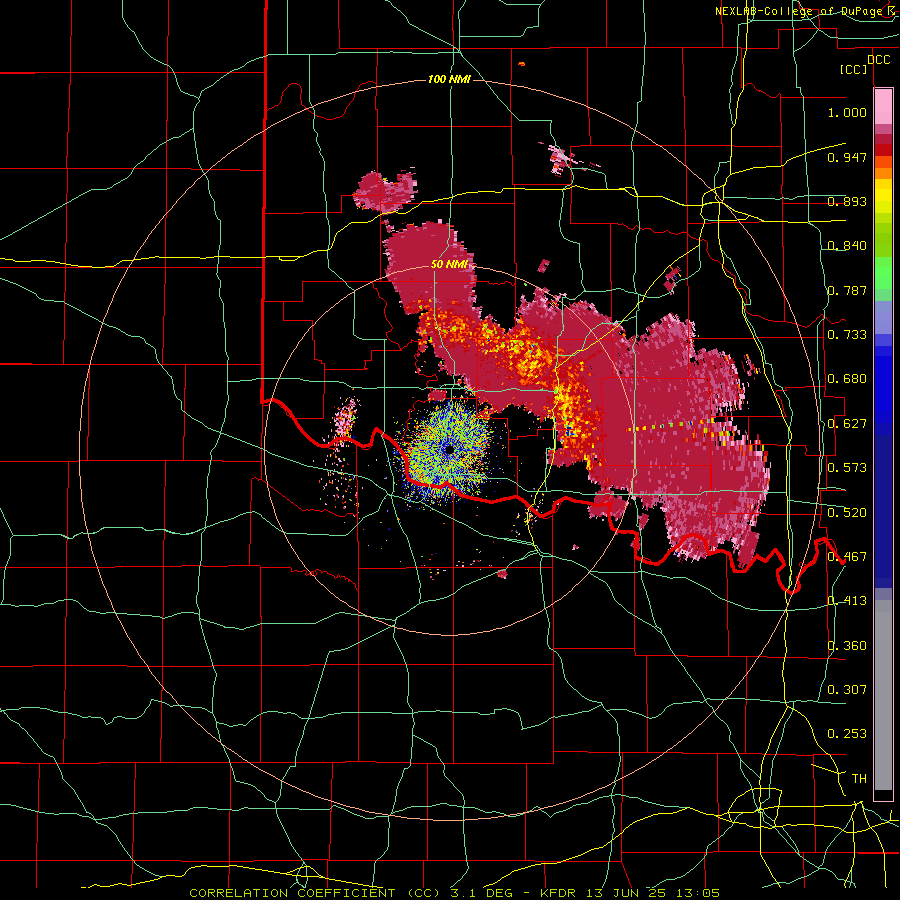900x900 pixels.
Task: Click the 100 NMI range ring label
Action: pos(449,79)
